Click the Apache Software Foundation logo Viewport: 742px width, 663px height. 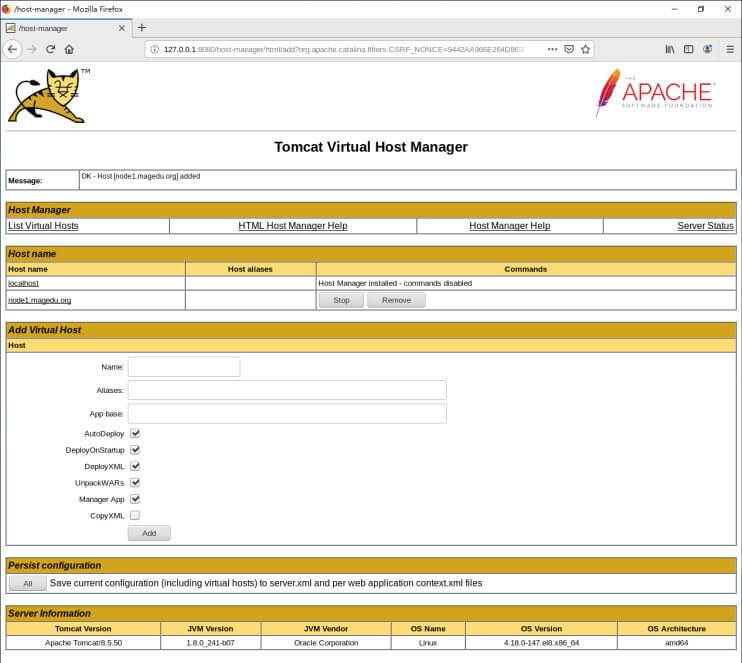click(x=655, y=93)
